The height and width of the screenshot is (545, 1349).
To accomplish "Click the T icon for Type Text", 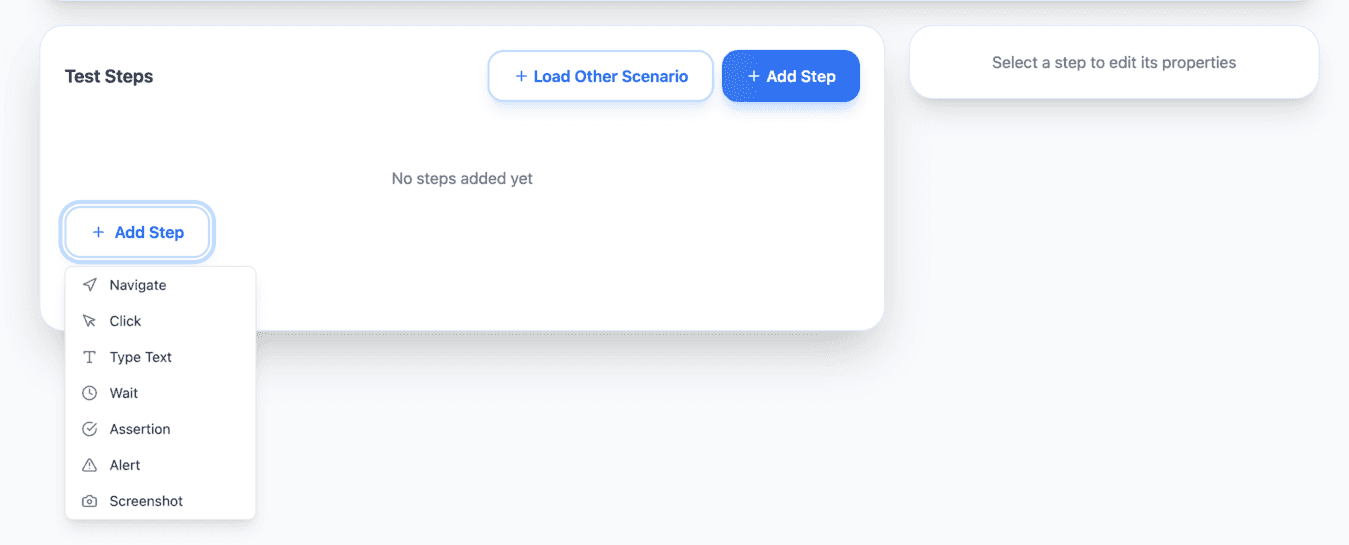I will click(90, 357).
